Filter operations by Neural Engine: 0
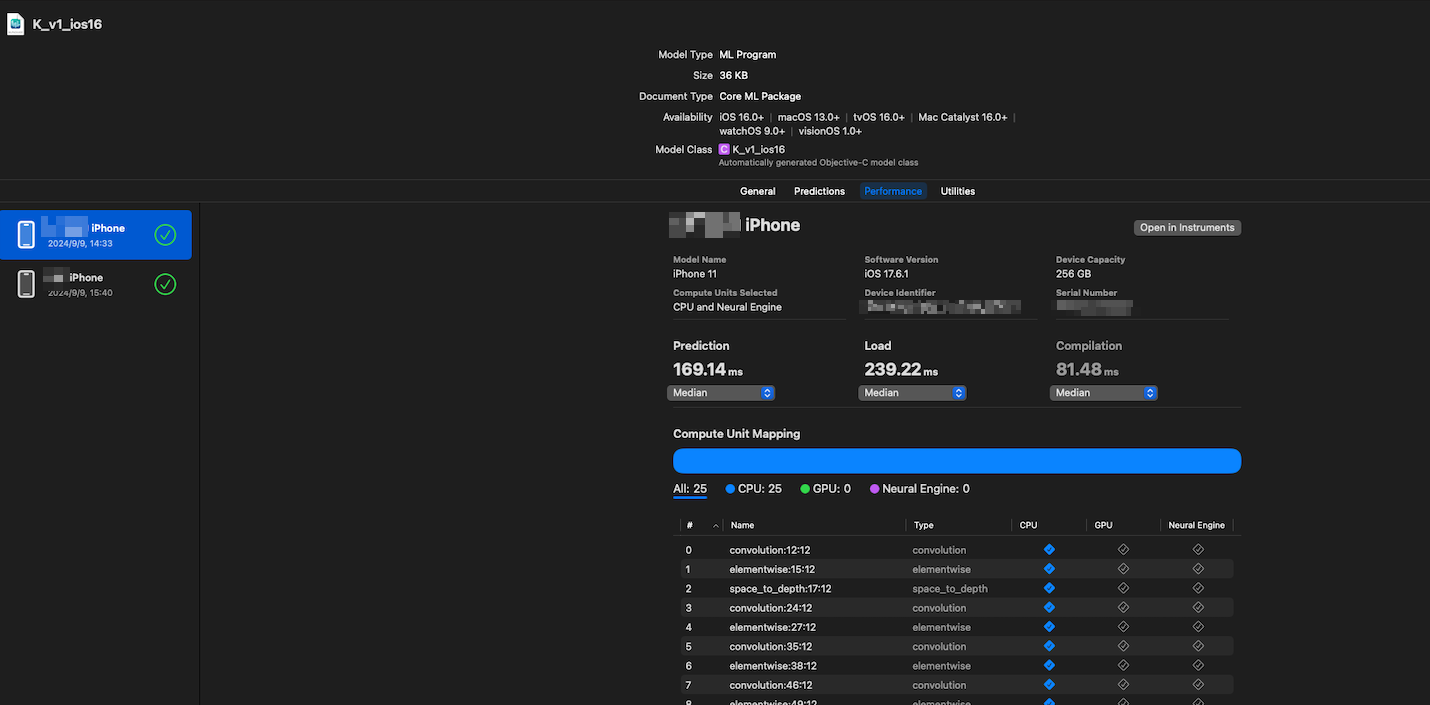This screenshot has width=1430, height=705. 920,489
